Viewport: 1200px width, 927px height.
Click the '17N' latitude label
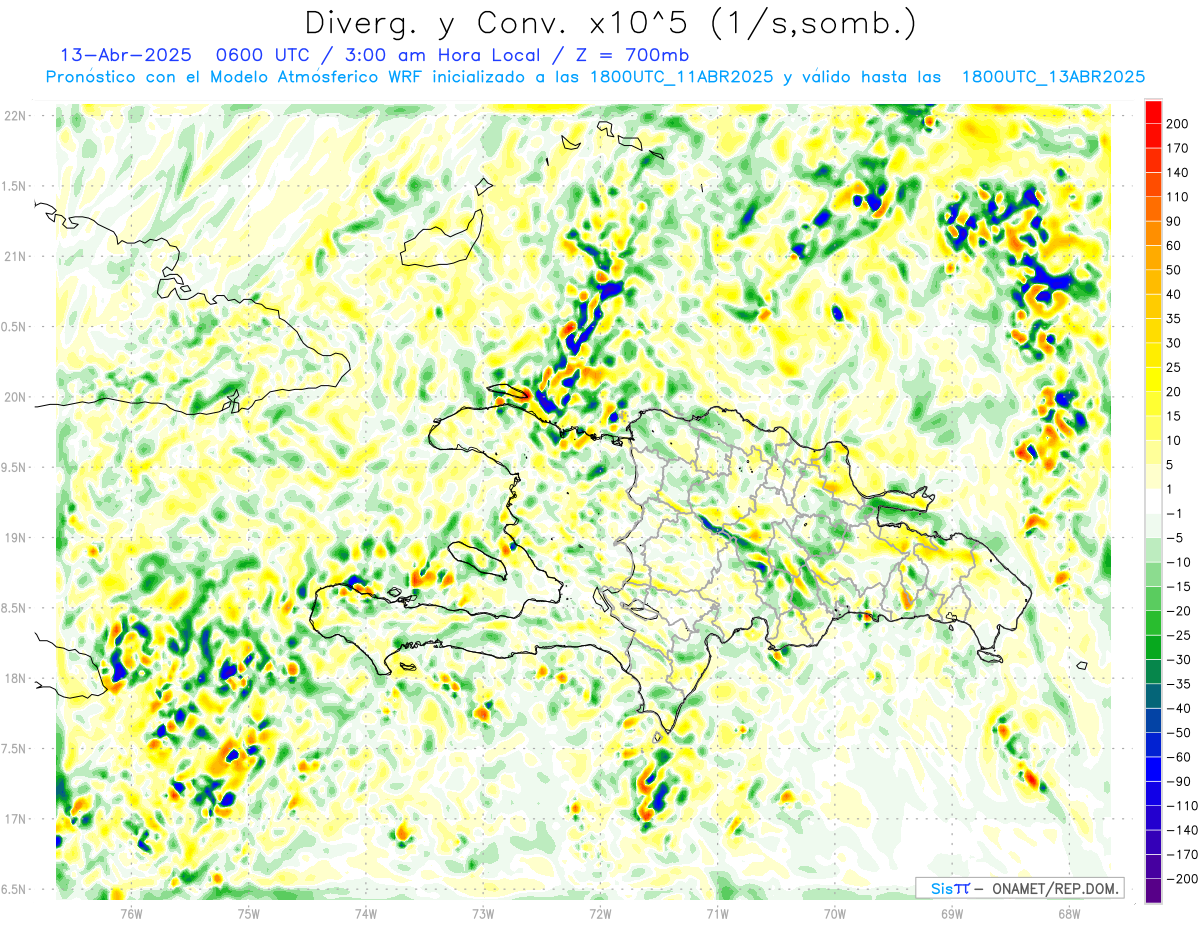(16, 819)
